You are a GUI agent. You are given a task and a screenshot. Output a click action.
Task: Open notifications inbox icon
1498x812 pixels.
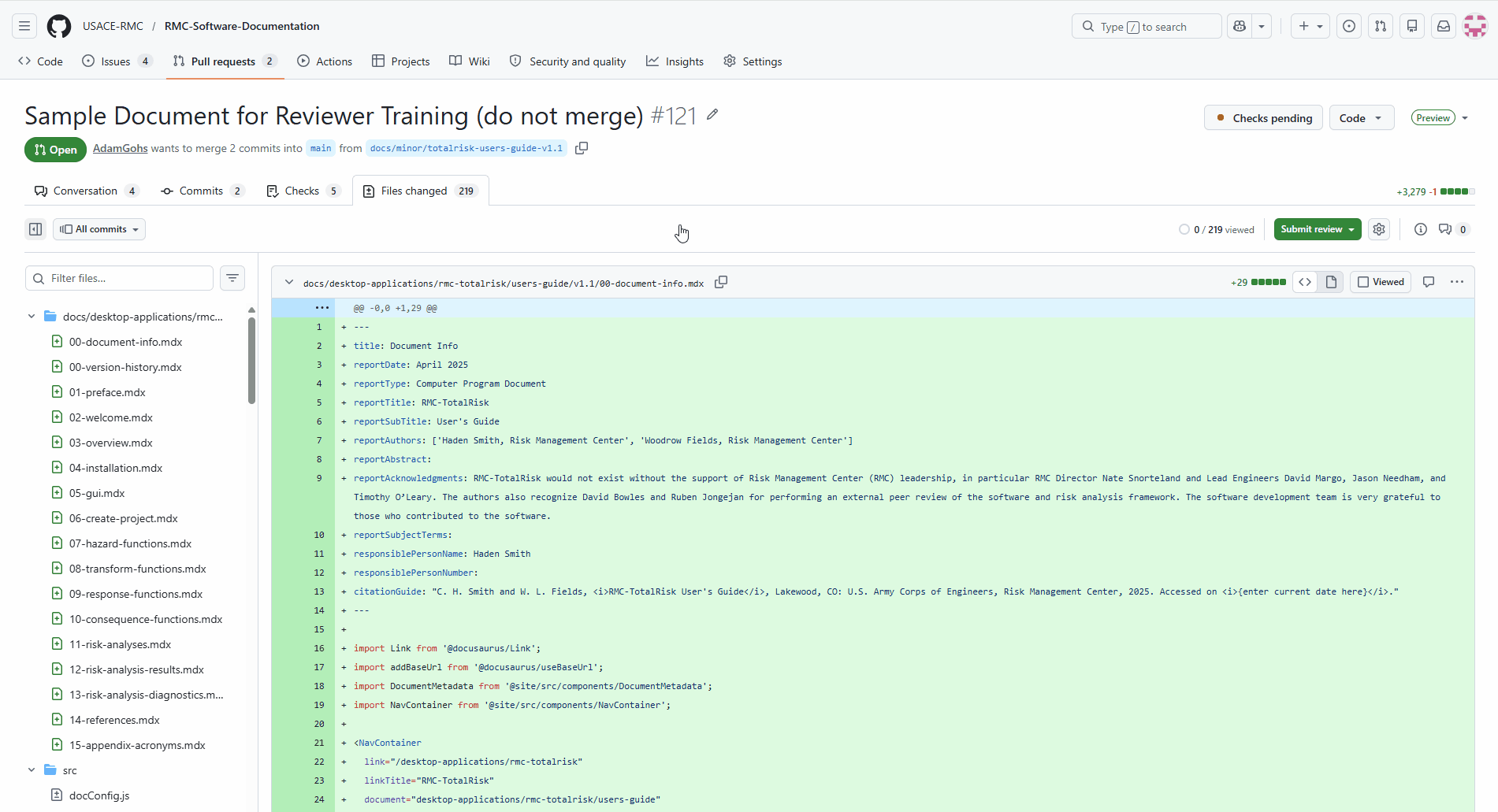point(1444,26)
